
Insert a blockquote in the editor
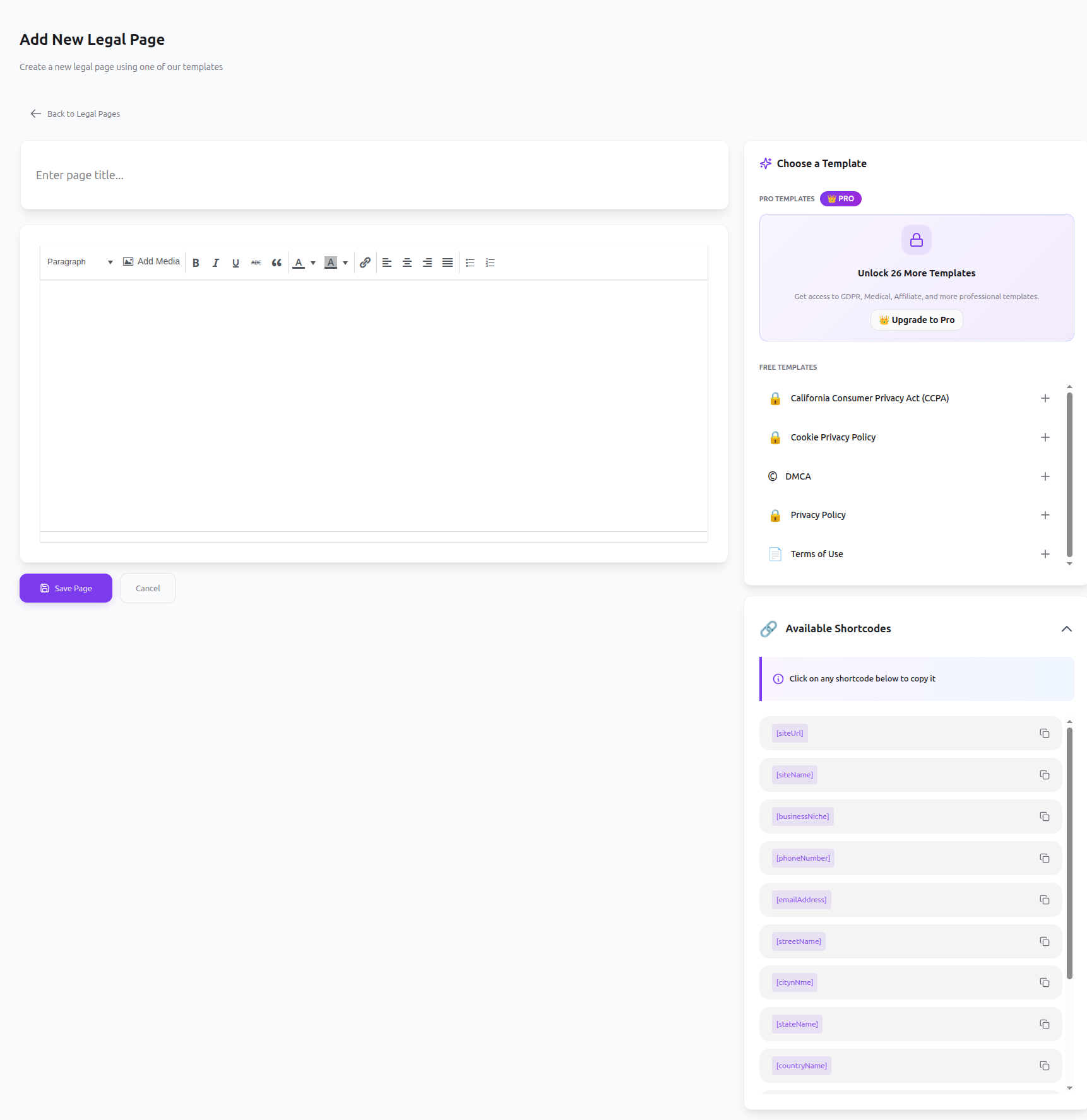[x=276, y=262]
